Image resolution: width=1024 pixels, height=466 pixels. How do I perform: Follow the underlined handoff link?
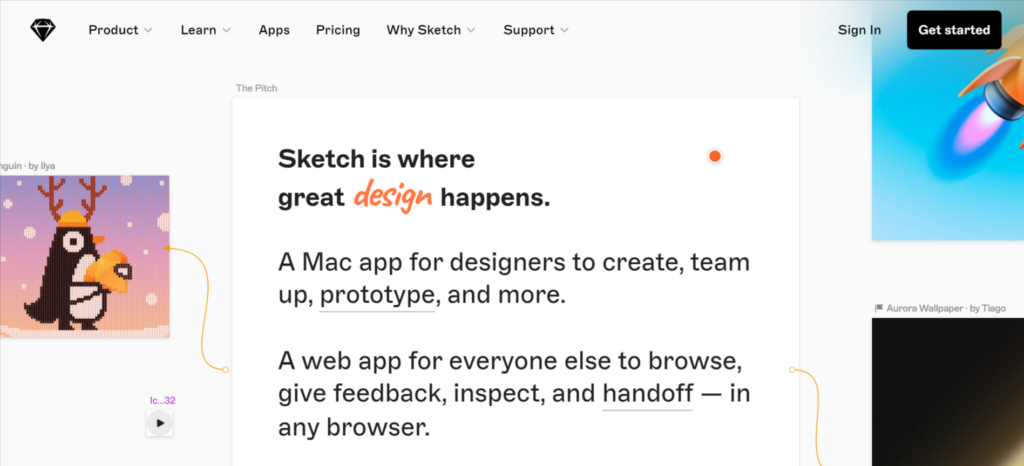[647, 394]
